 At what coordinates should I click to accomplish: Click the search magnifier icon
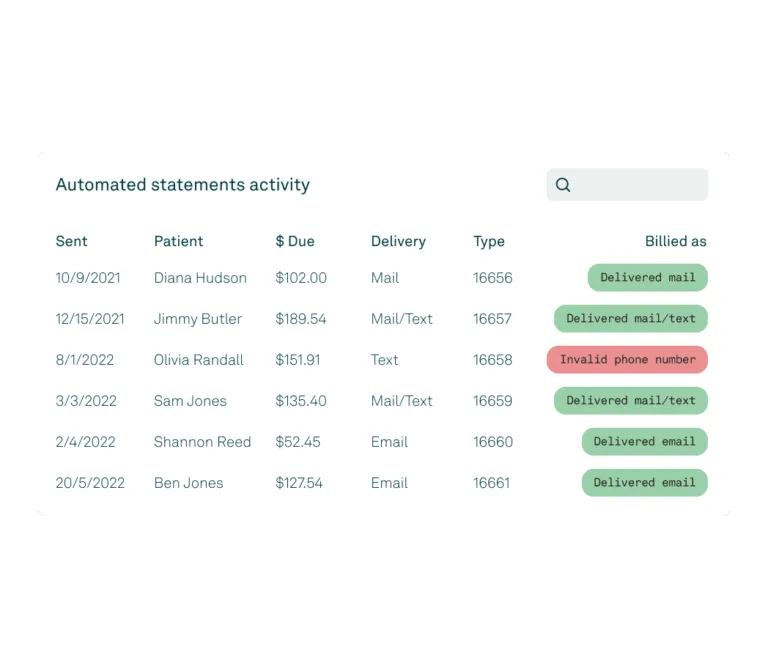[563, 185]
